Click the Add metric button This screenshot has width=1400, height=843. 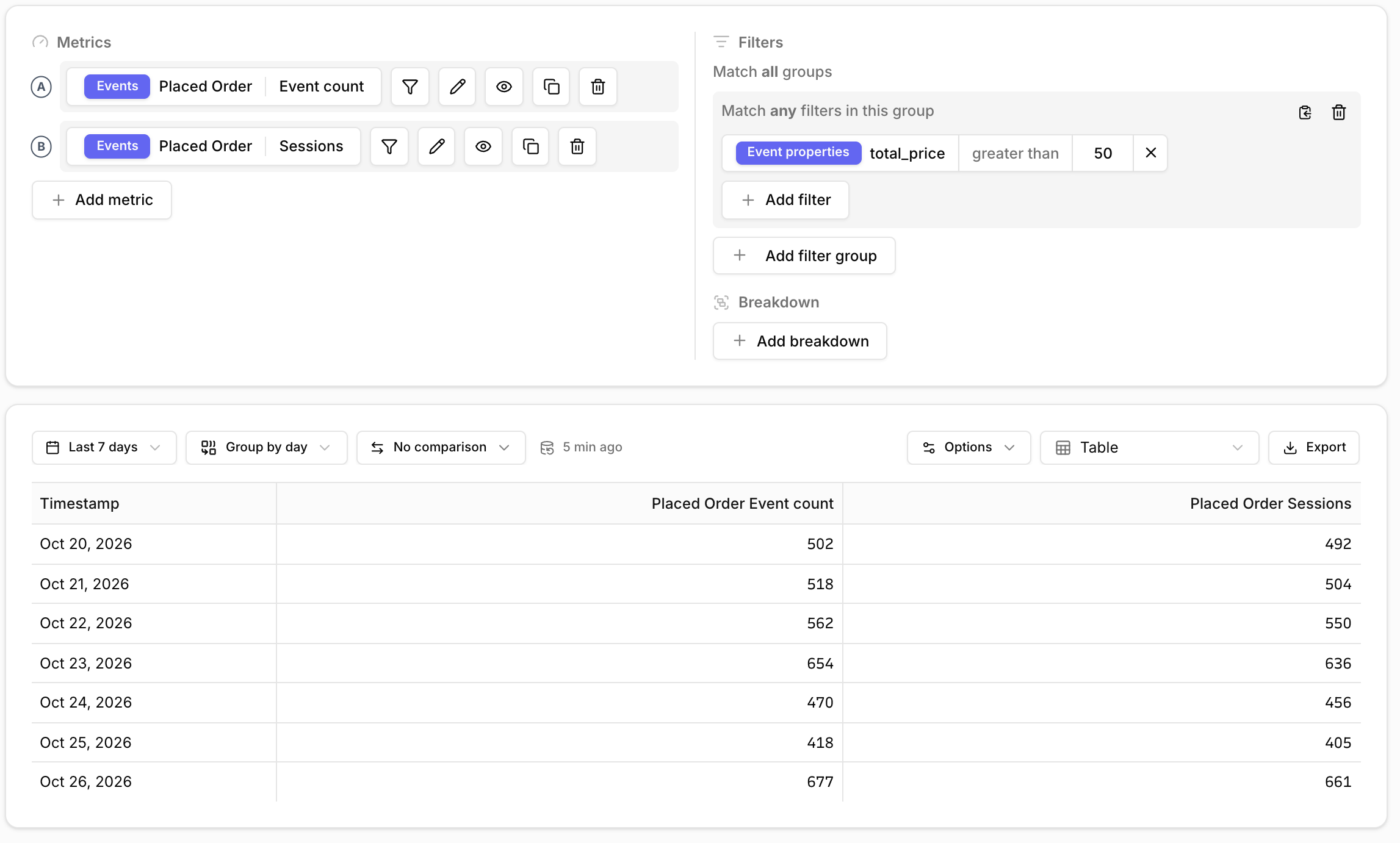click(102, 200)
